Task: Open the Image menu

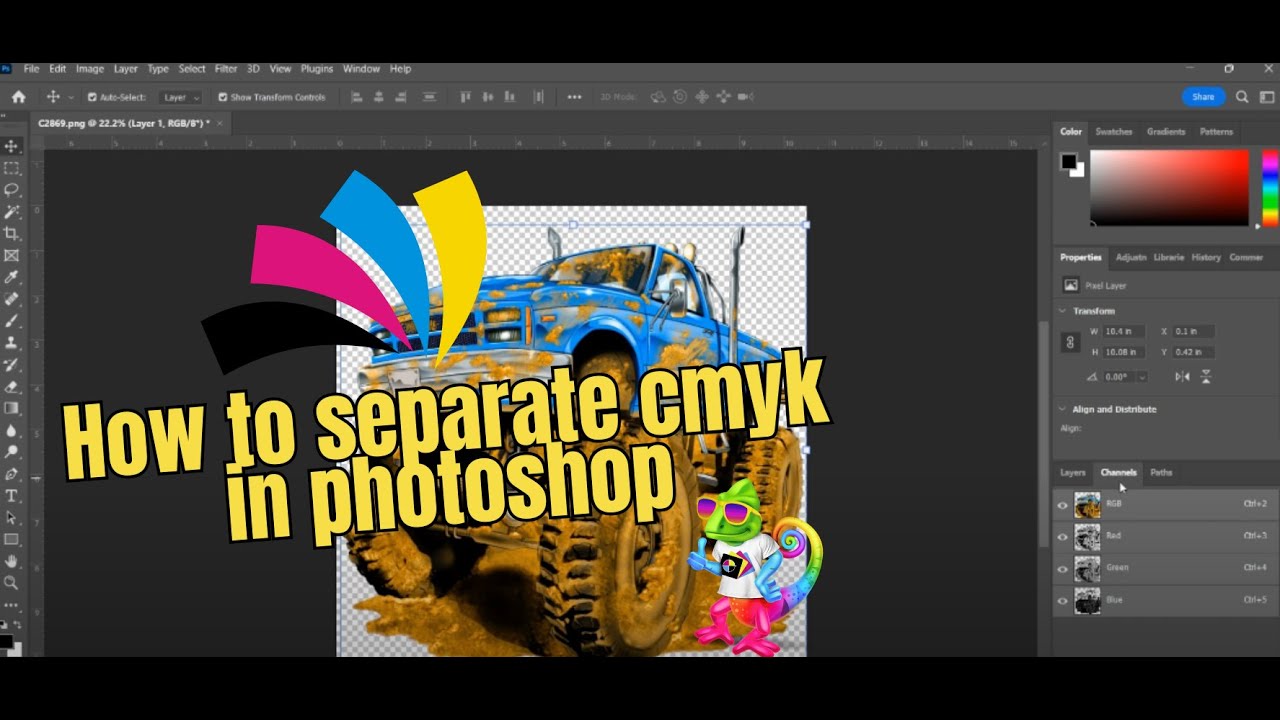Action: click(90, 69)
